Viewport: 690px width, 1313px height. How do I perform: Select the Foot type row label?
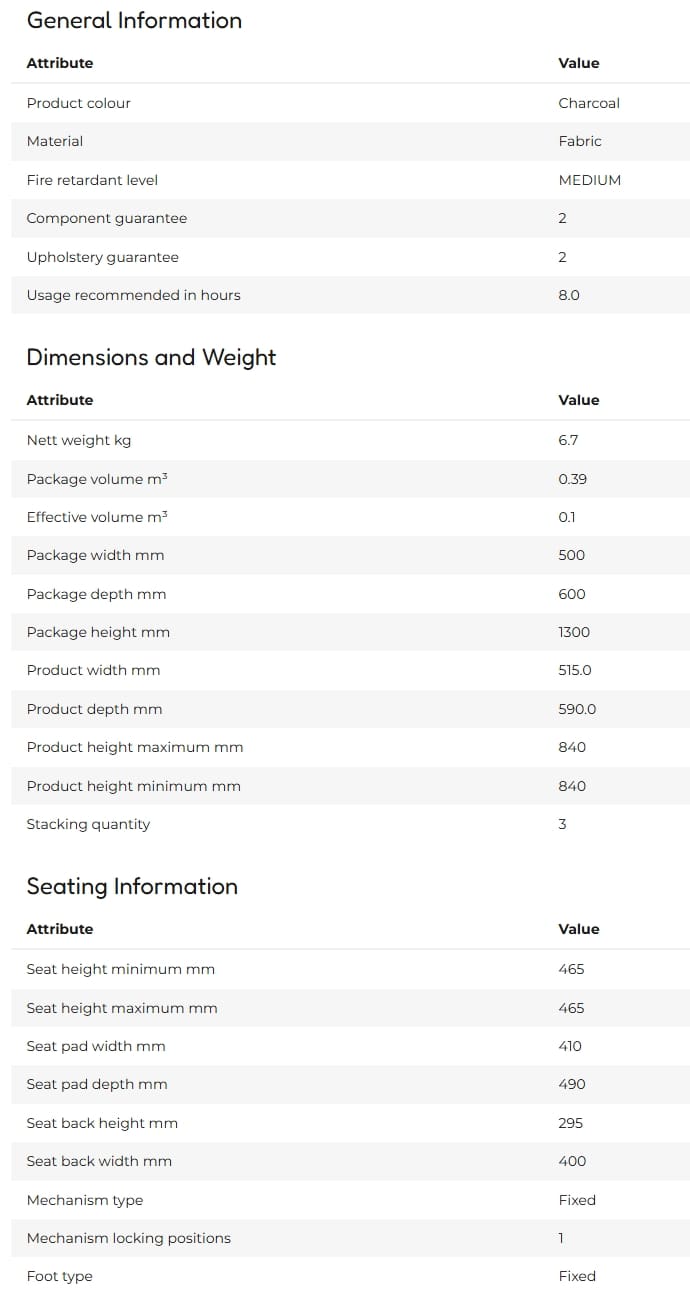click(x=59, y=1276)
